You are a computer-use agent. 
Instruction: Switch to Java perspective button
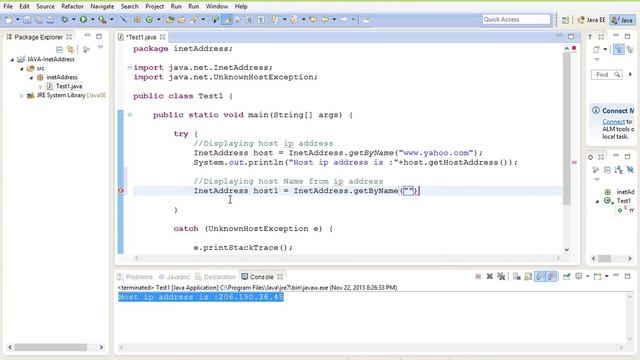[622, 20]
